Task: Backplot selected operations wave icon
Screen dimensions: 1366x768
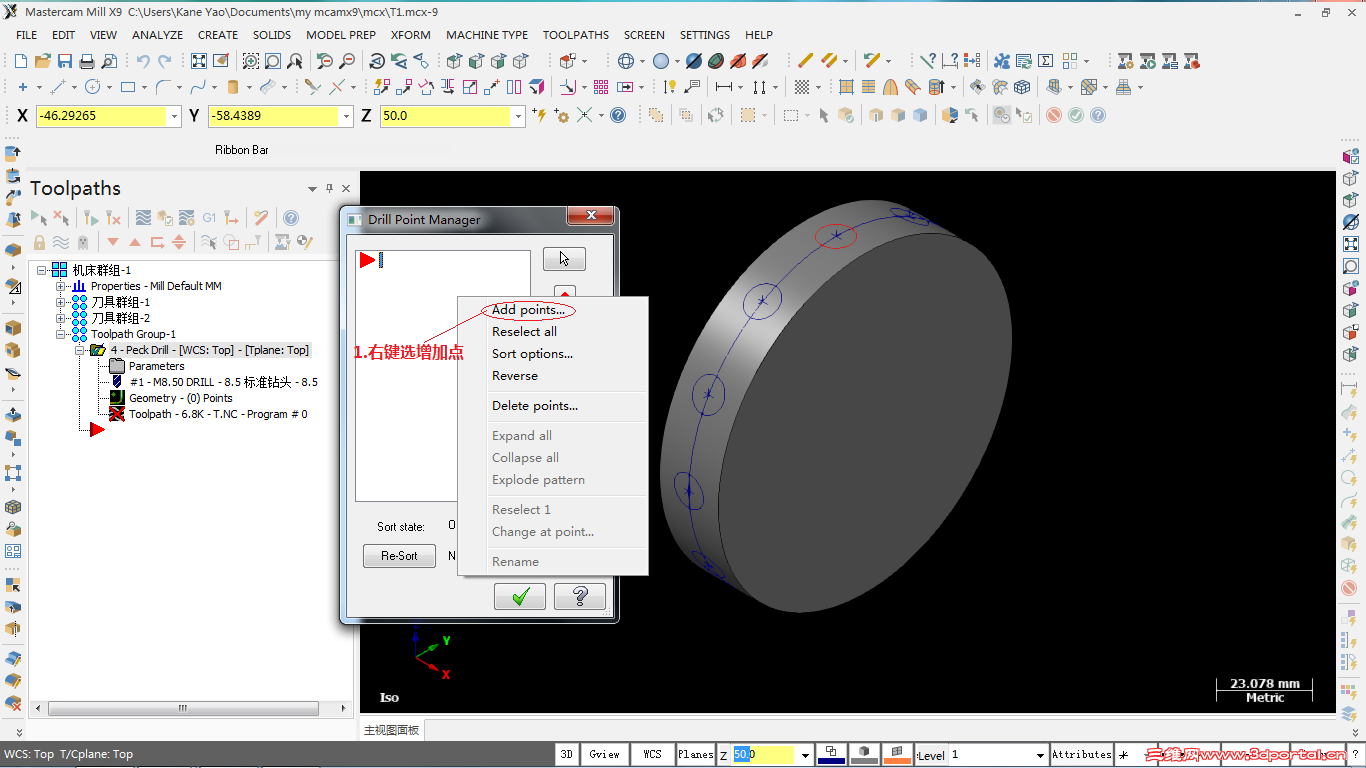Action: (x=143, y=217)
